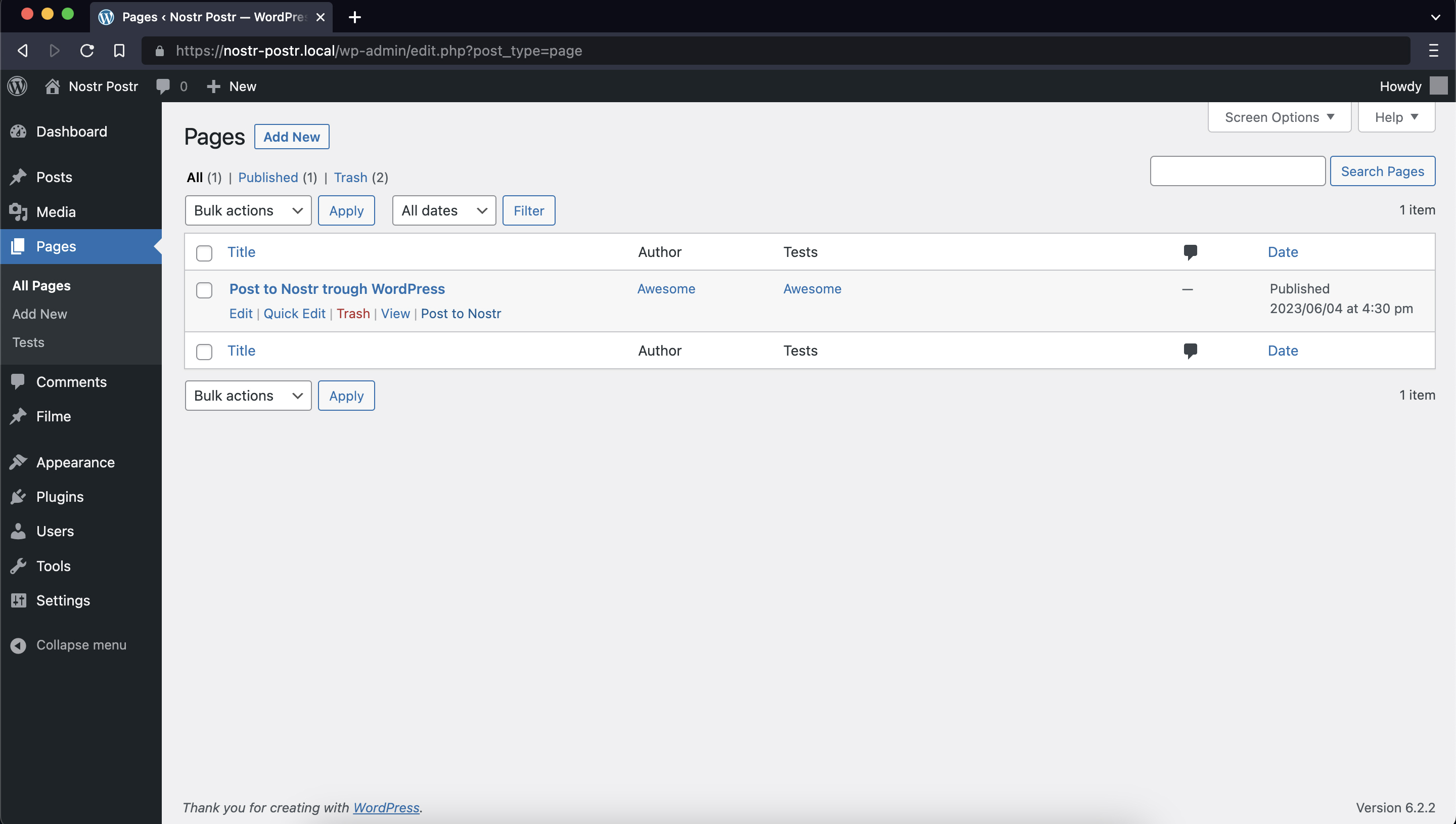Screen dimensions: 1456x824
Task: Click inside the search pages input field
Action: [x=1238, y=170]
